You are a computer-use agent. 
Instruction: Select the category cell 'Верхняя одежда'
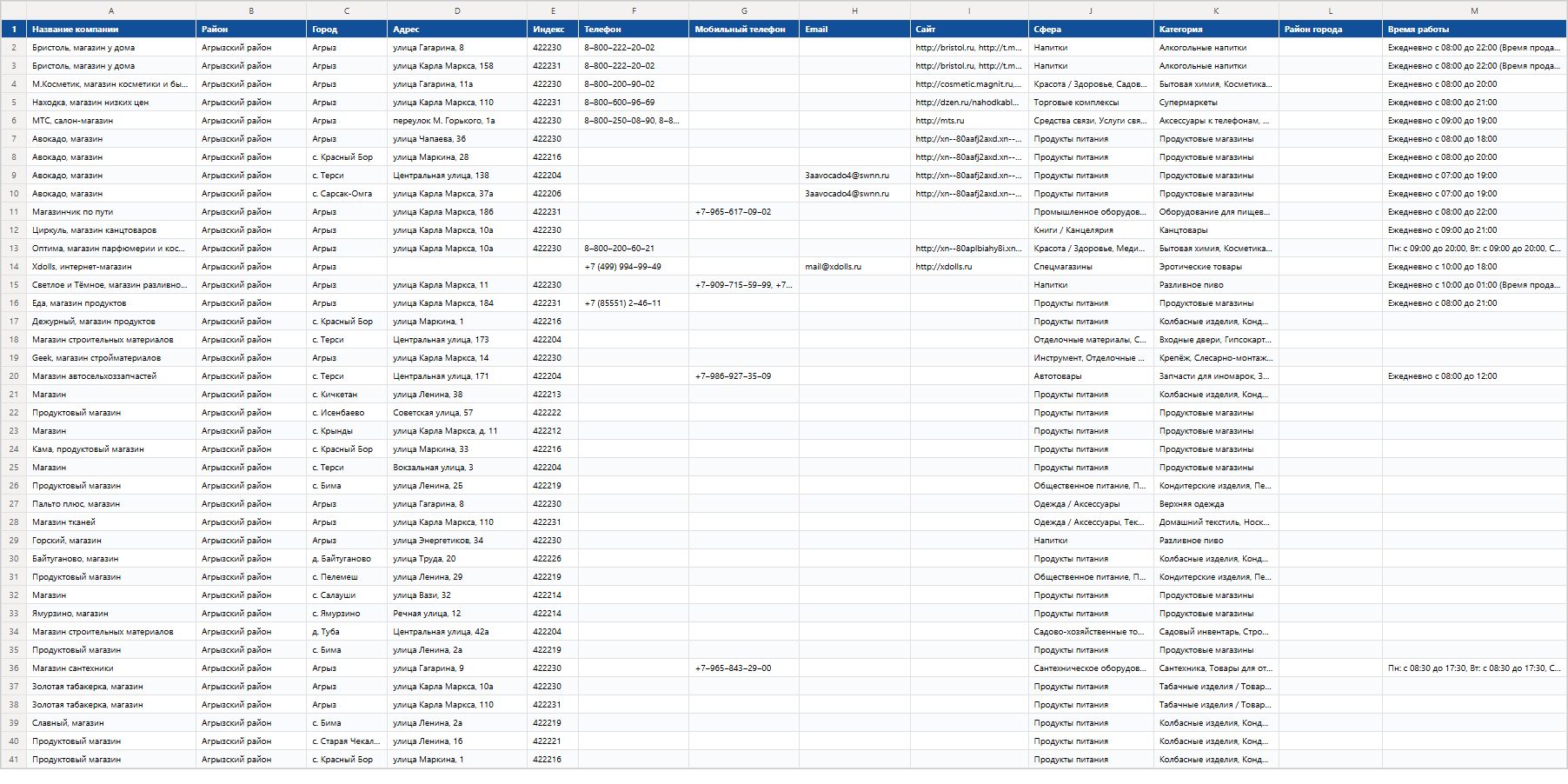1216,504
